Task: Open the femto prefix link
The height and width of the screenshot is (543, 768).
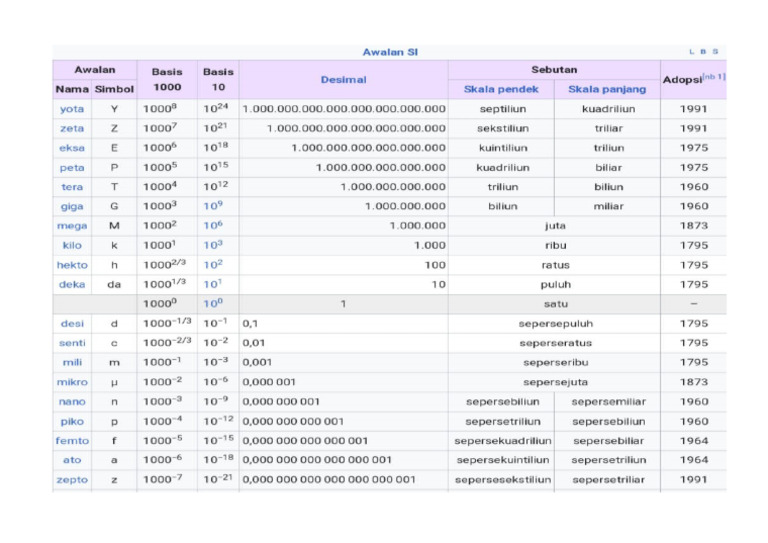Action: (72, 441)
